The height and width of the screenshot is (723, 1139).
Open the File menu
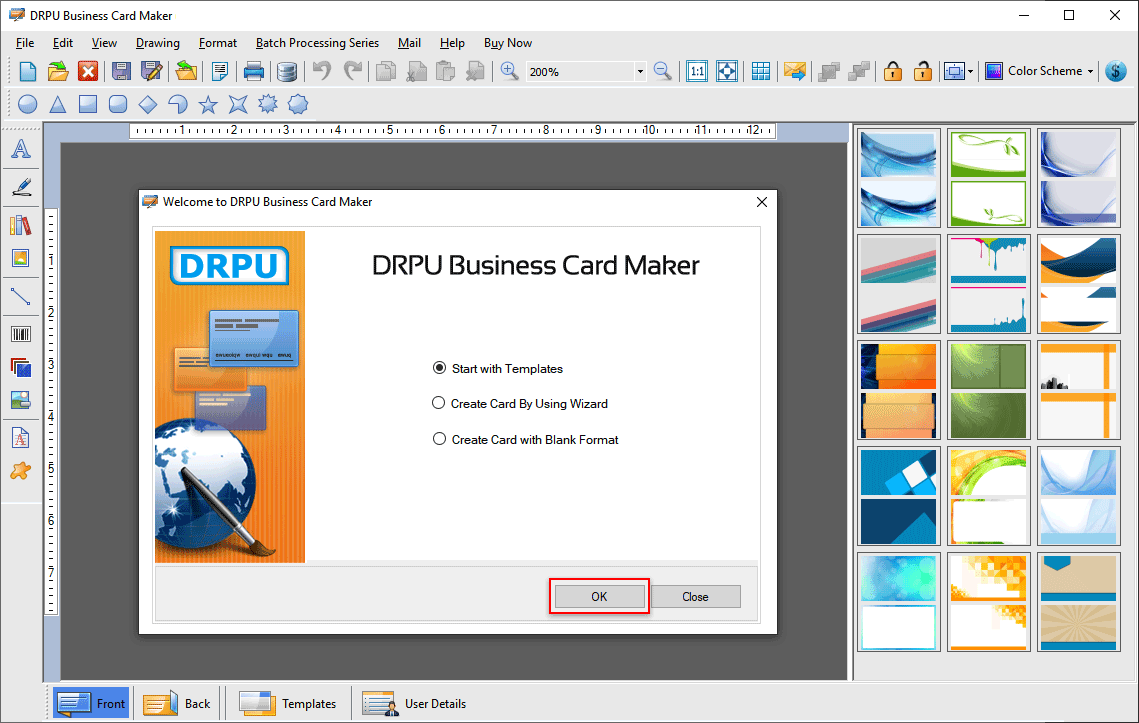25,43
